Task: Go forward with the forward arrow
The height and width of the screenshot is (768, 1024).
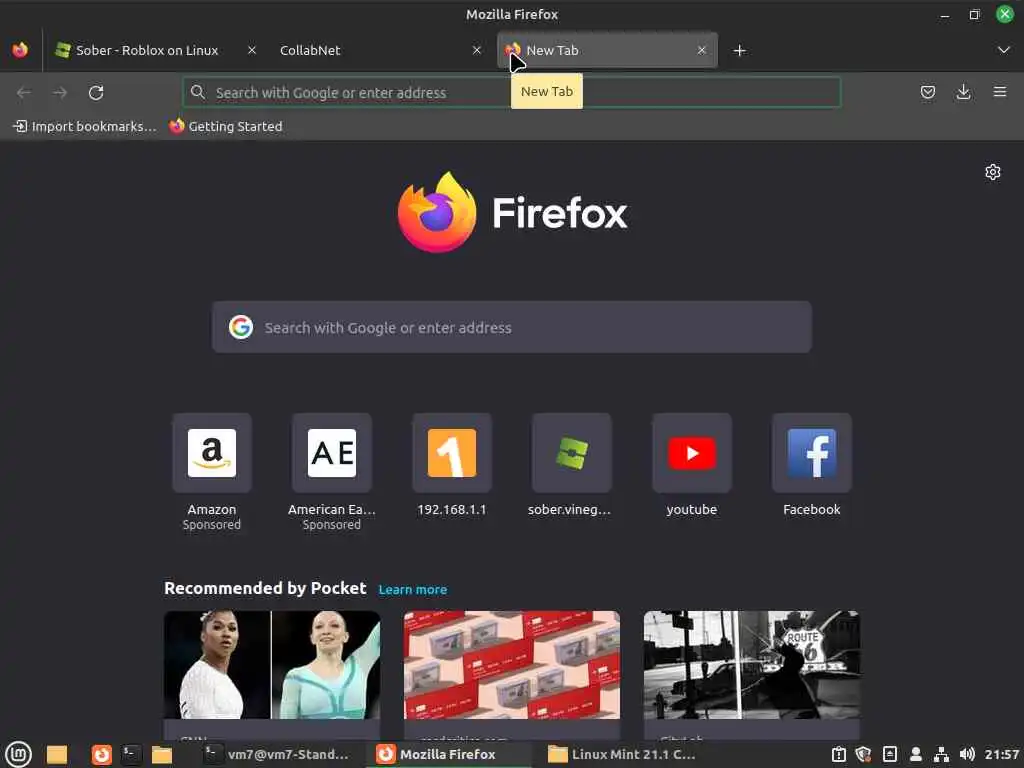Action: pyautogui.click(x=60, y=93)
